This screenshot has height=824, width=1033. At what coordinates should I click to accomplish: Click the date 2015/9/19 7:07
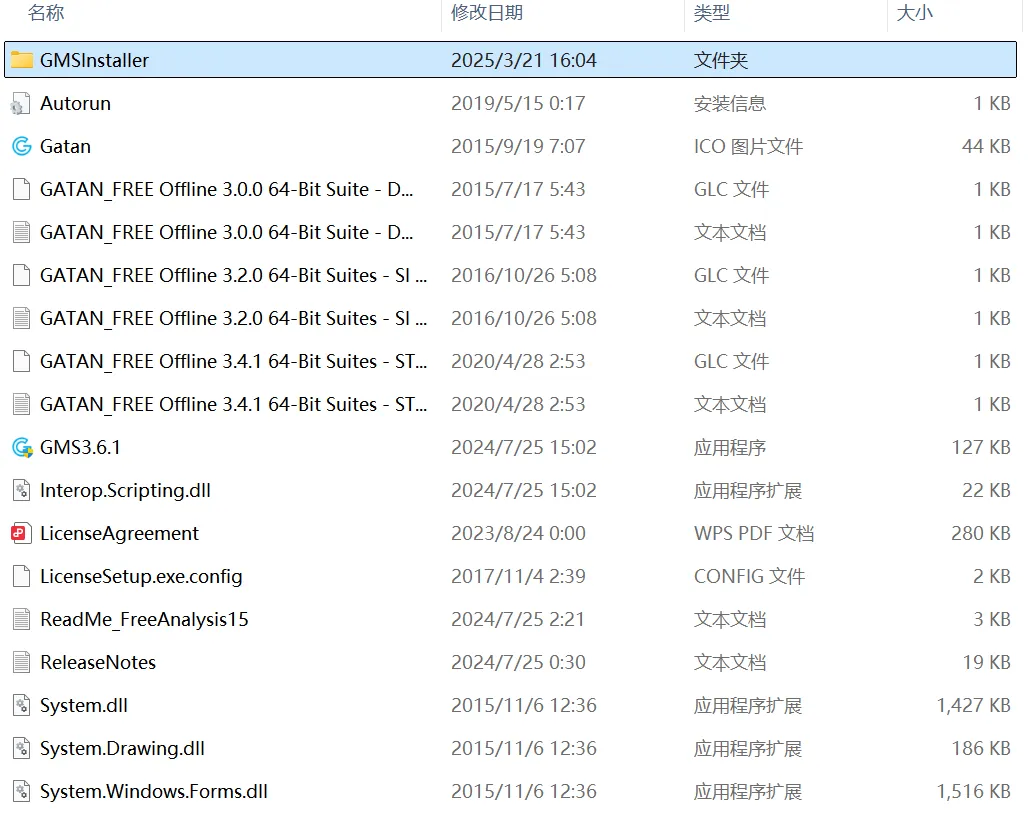[518, 146]
